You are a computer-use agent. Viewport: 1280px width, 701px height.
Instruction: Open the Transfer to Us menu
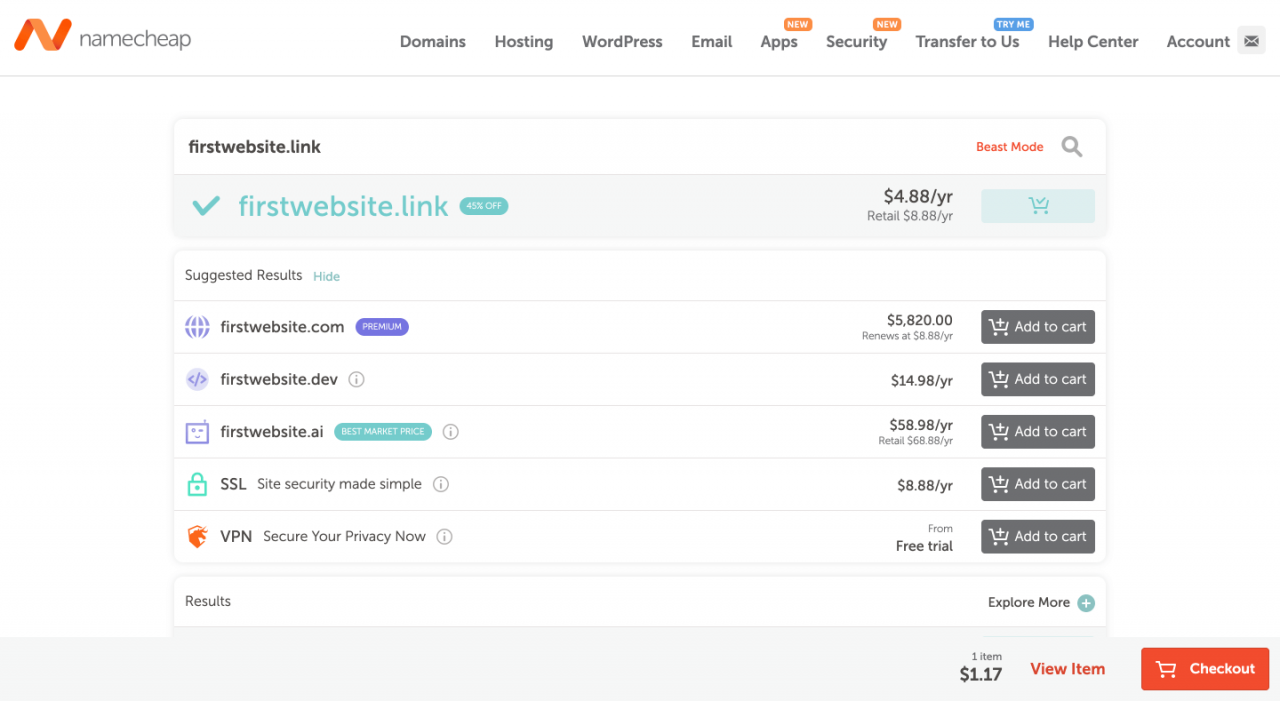click(x=967, y=42)
